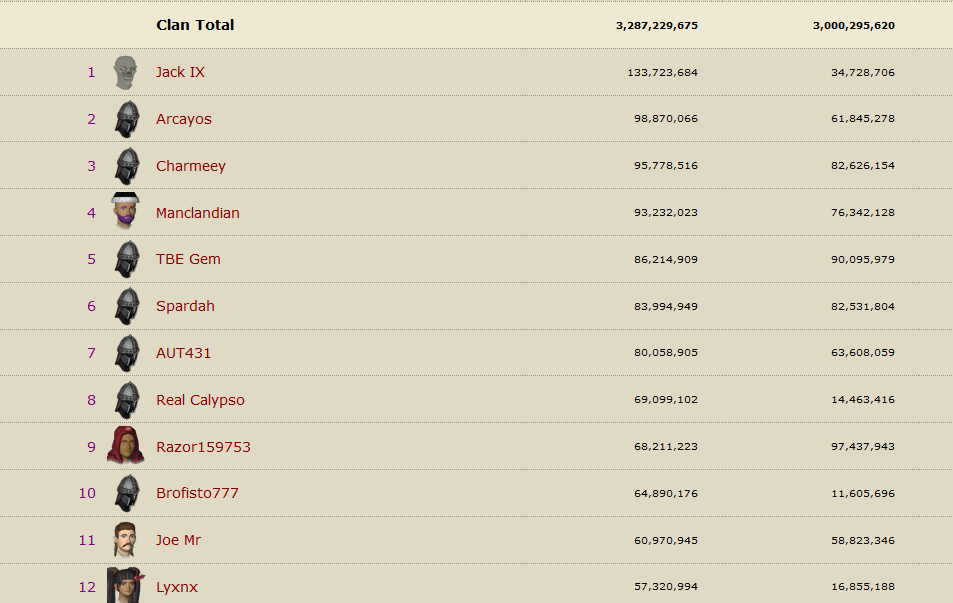Click the helmet avatar next to Spardah
This screenshot has width=953, height=603.
(x=126, y=306)
